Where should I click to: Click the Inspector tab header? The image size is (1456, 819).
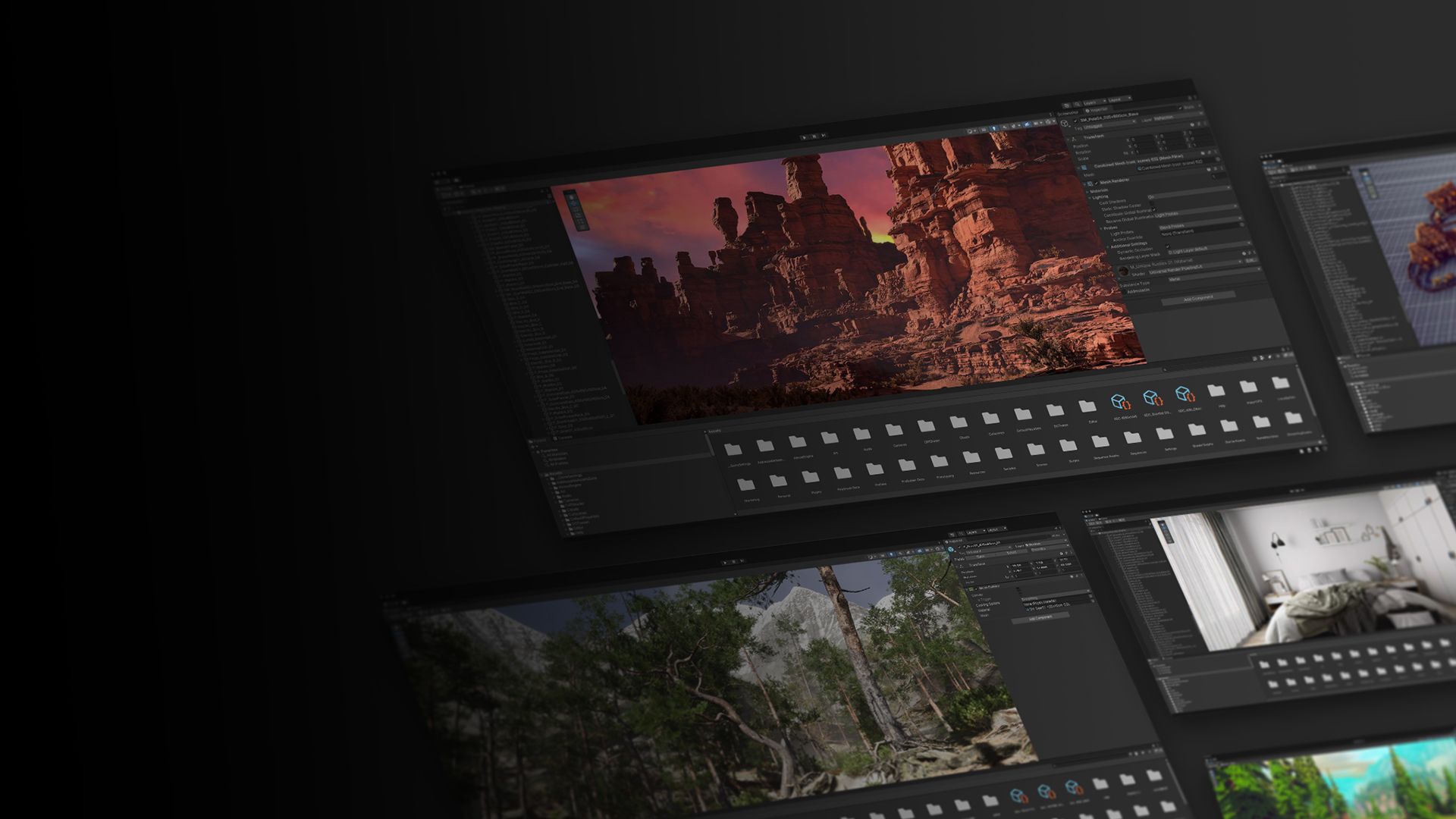1096,110
